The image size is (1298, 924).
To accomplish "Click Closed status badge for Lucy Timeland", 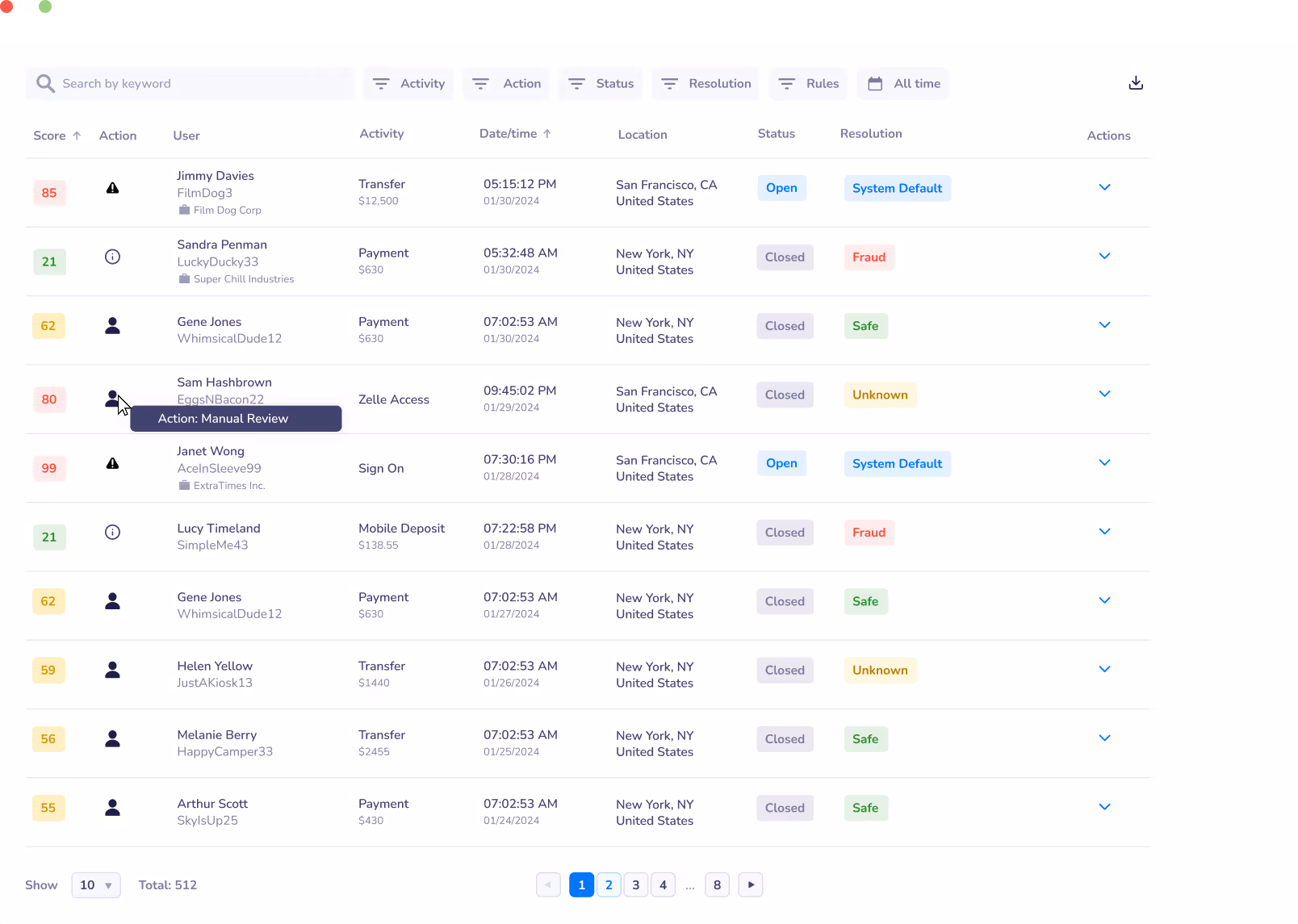I will click(x=785, y=533).
